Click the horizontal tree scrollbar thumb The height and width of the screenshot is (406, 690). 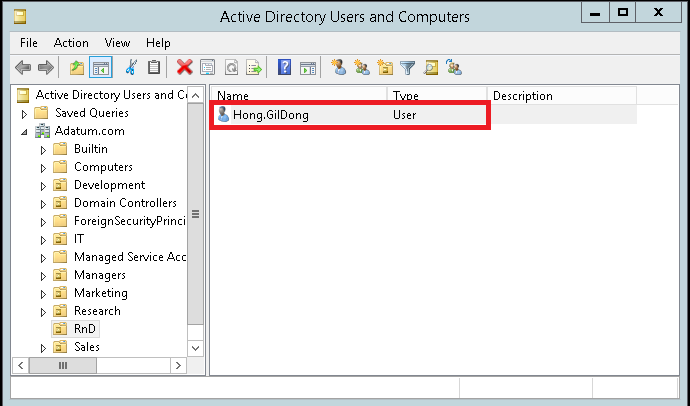63,365
